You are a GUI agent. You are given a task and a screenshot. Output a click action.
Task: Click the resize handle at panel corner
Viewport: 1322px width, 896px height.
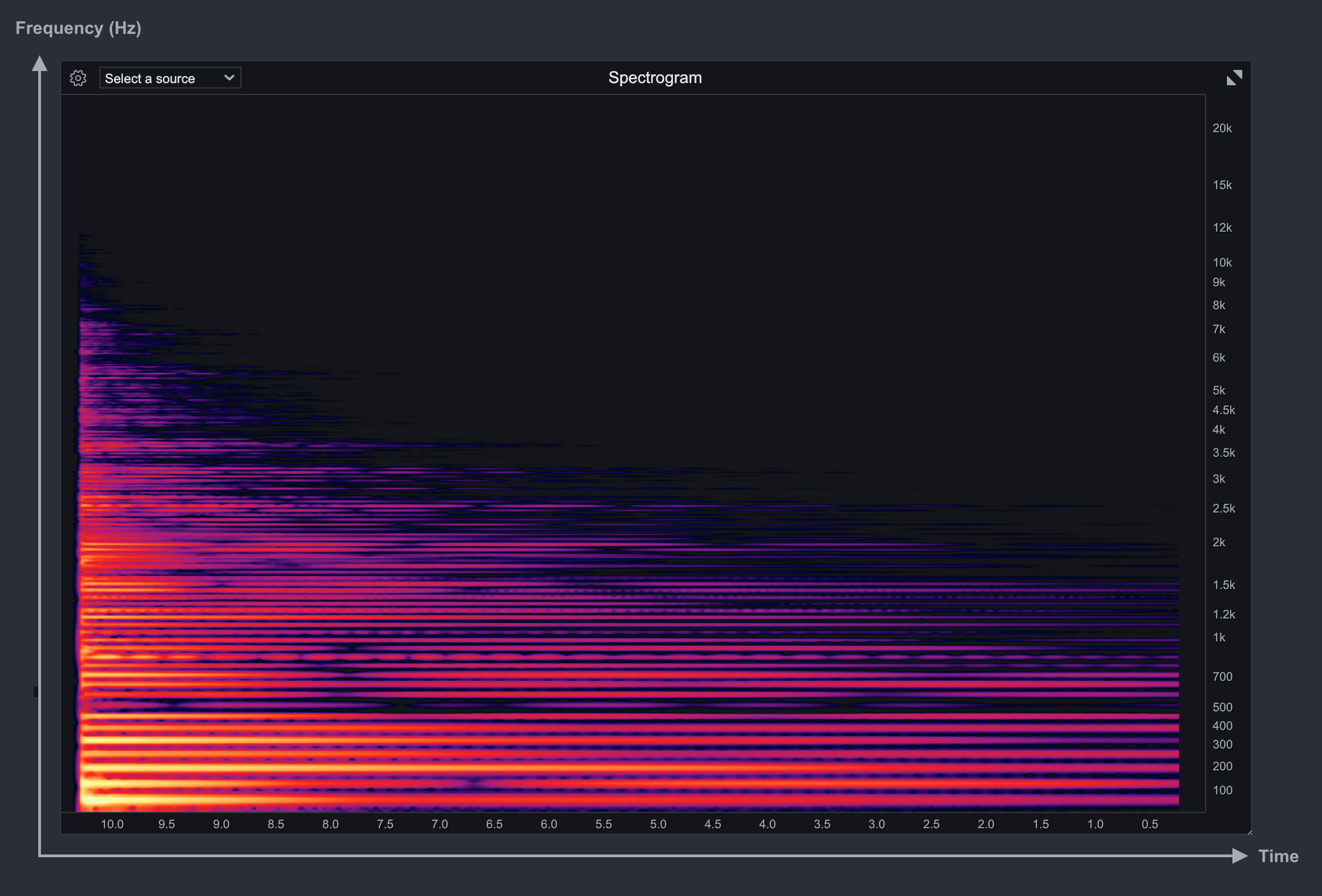(1249, 833)
